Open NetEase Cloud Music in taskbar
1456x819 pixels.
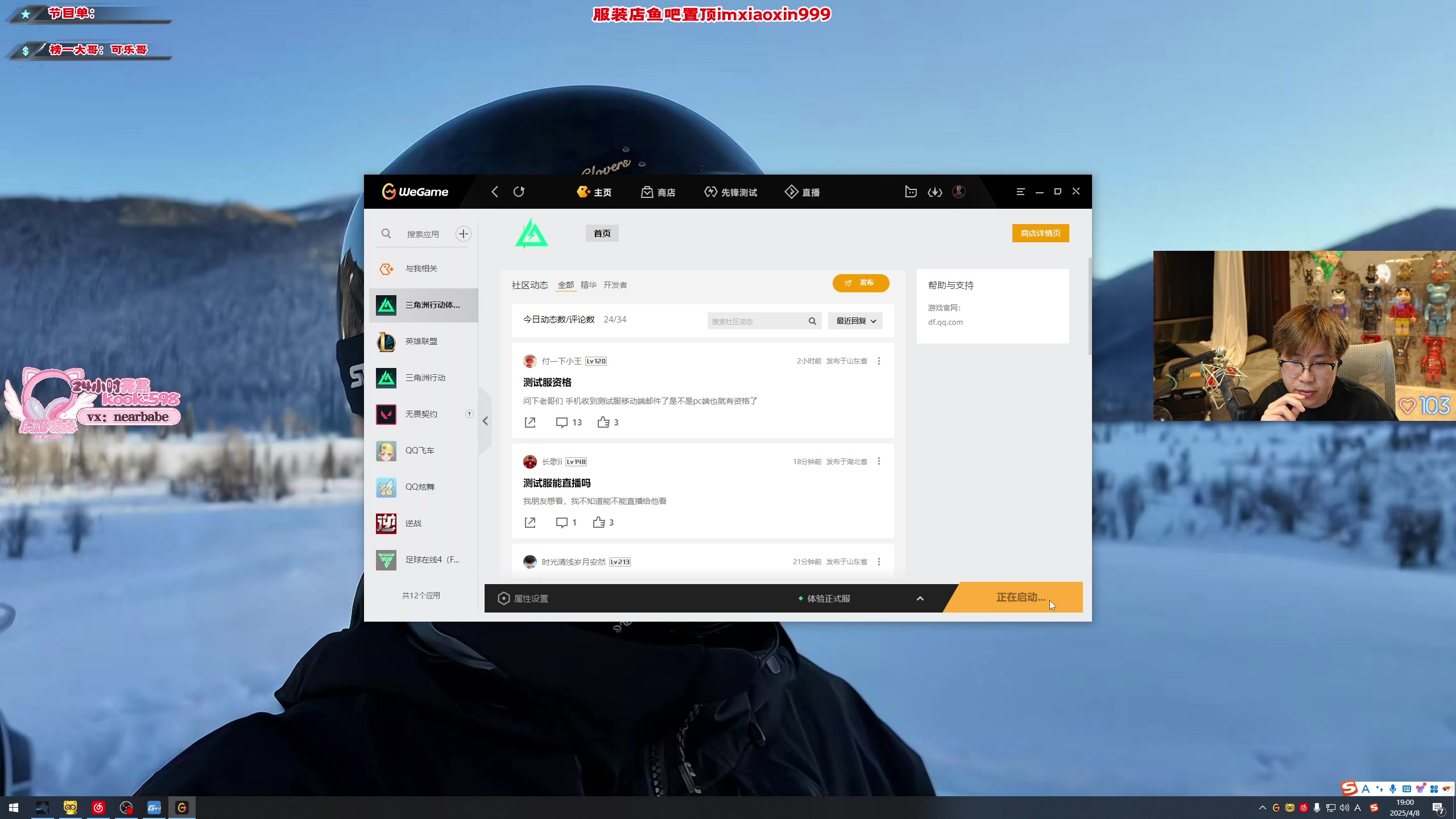coord(98,808)
